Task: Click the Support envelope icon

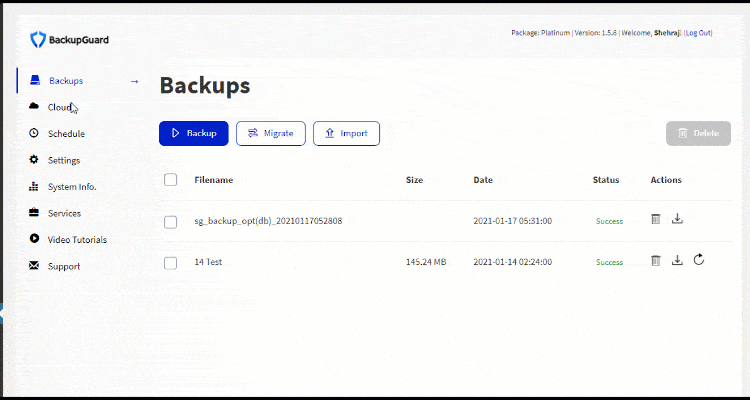Action: pos(33,266)
